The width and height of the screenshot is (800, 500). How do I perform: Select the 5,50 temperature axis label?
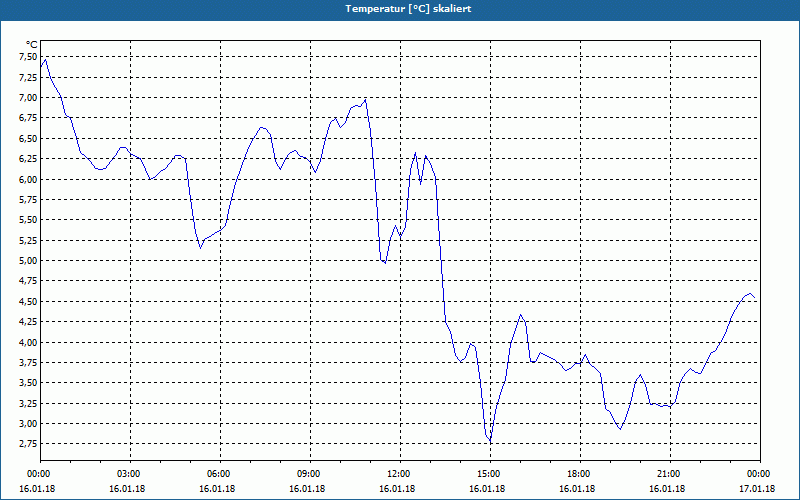(x=28, y=220)
